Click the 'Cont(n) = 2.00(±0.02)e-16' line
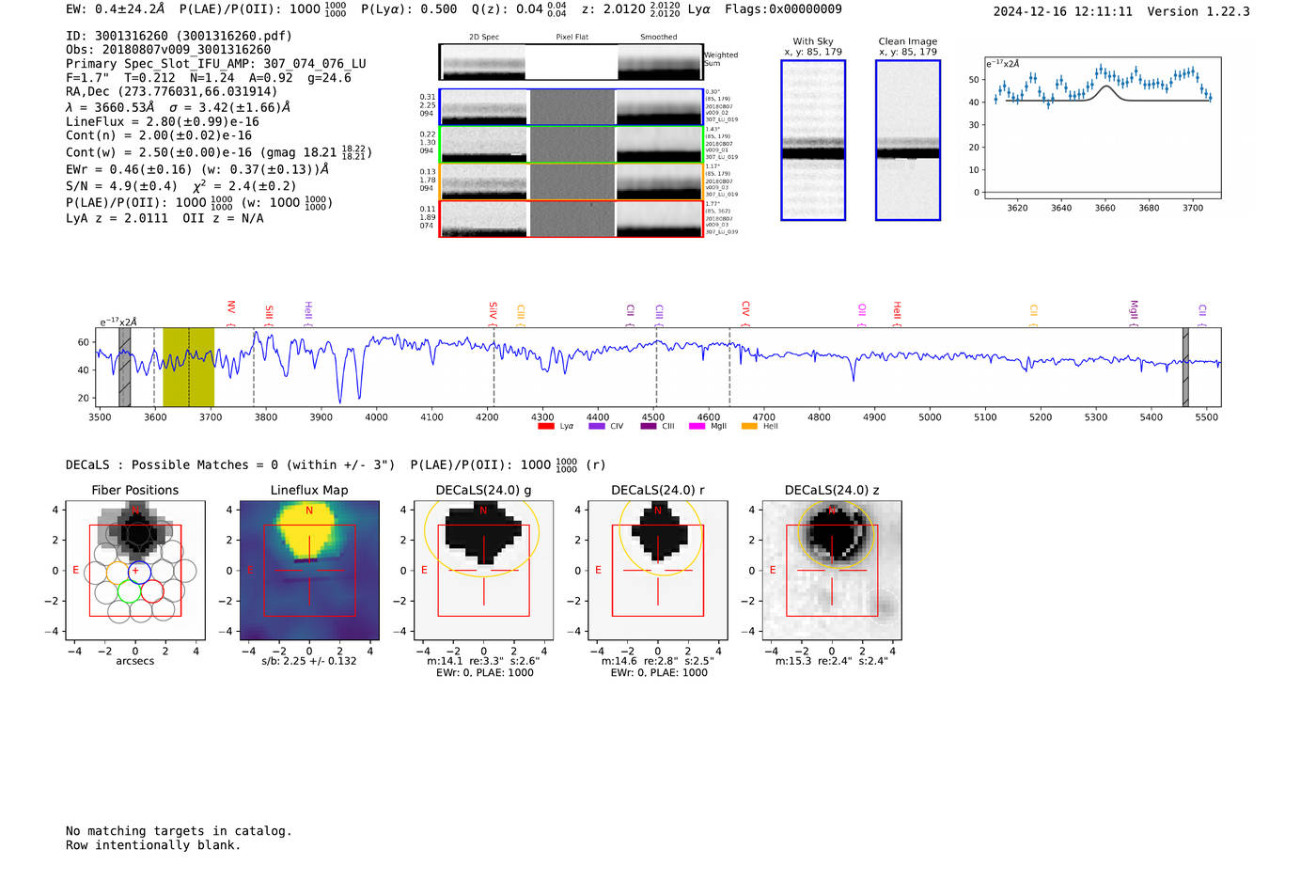Screen dimensions: 1316x896 point(159,135)
